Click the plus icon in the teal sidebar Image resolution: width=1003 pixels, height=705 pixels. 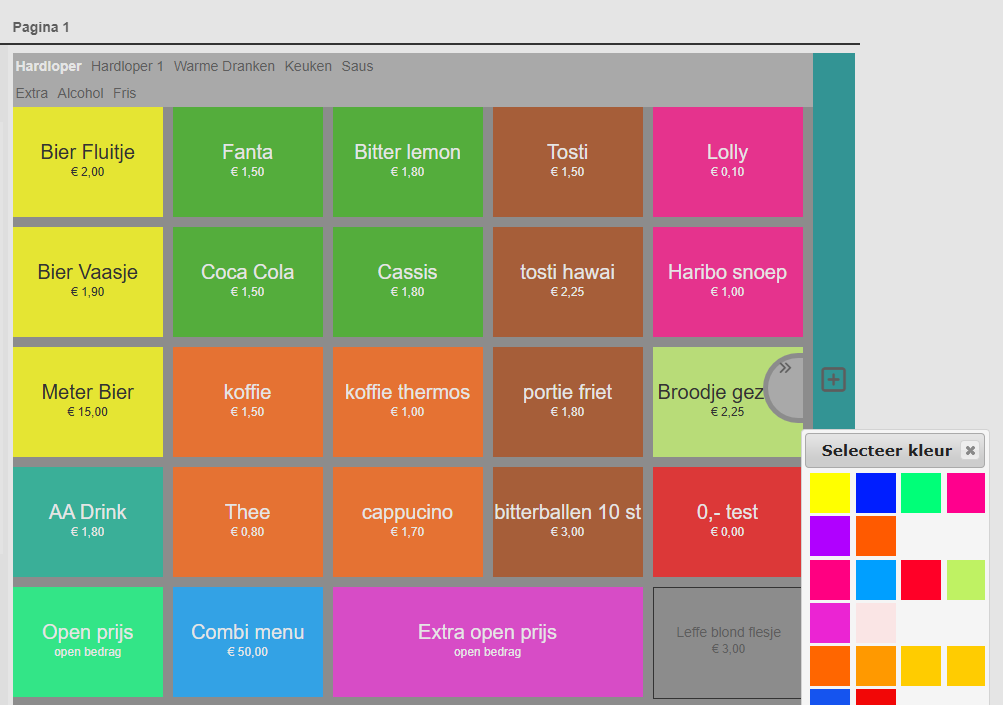tap(834, 380)
